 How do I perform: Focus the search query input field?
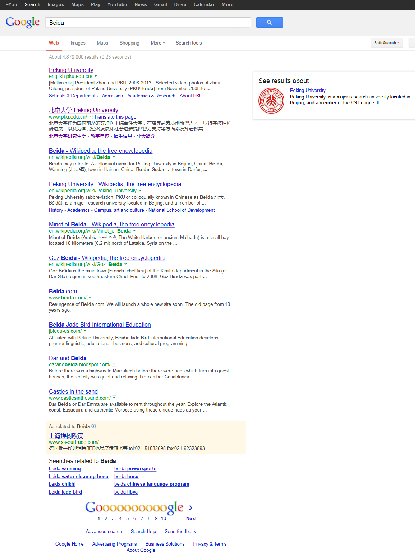148,22
